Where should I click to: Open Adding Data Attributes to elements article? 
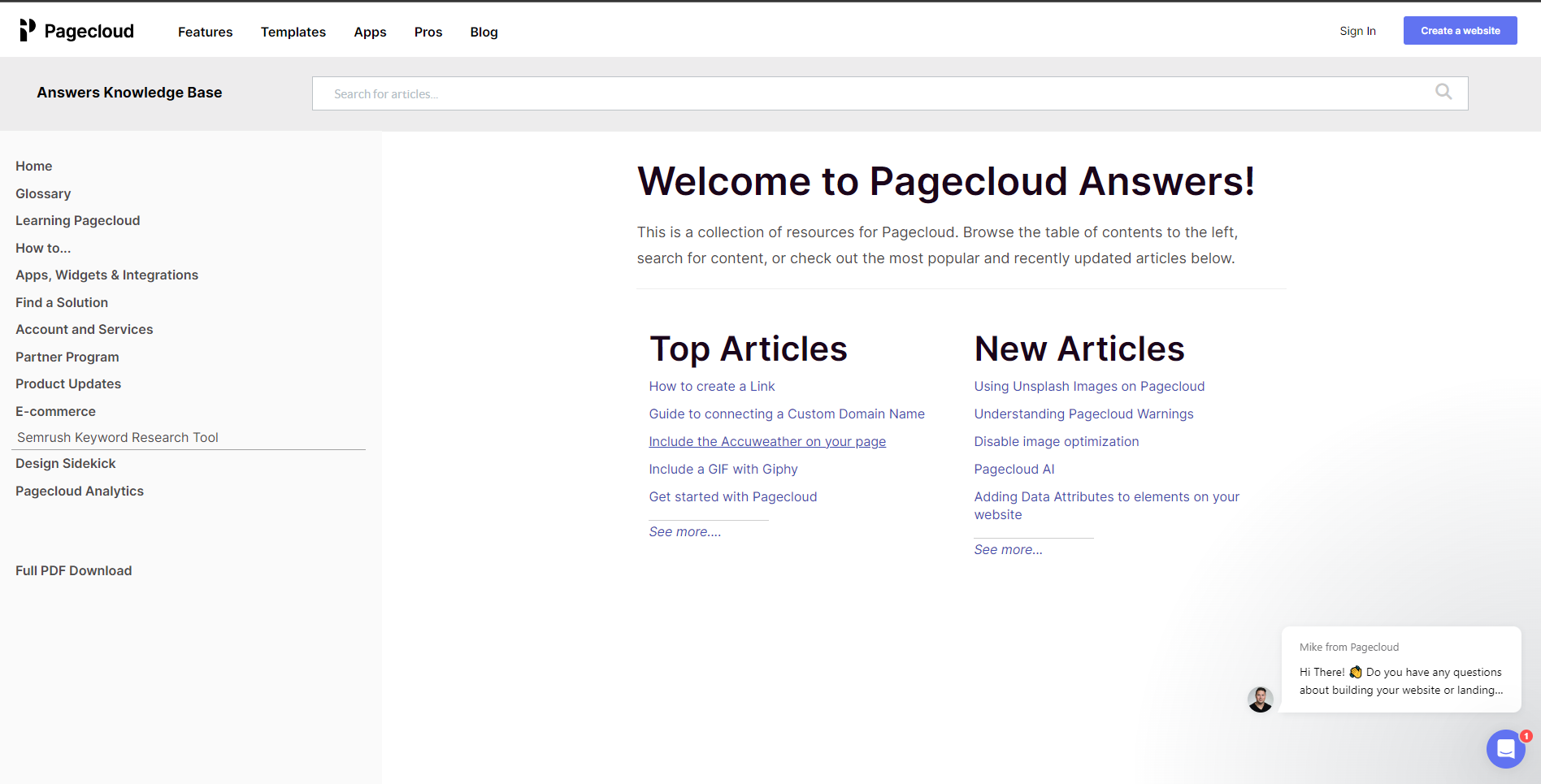pyautogui.click(x=1107, y=505)
